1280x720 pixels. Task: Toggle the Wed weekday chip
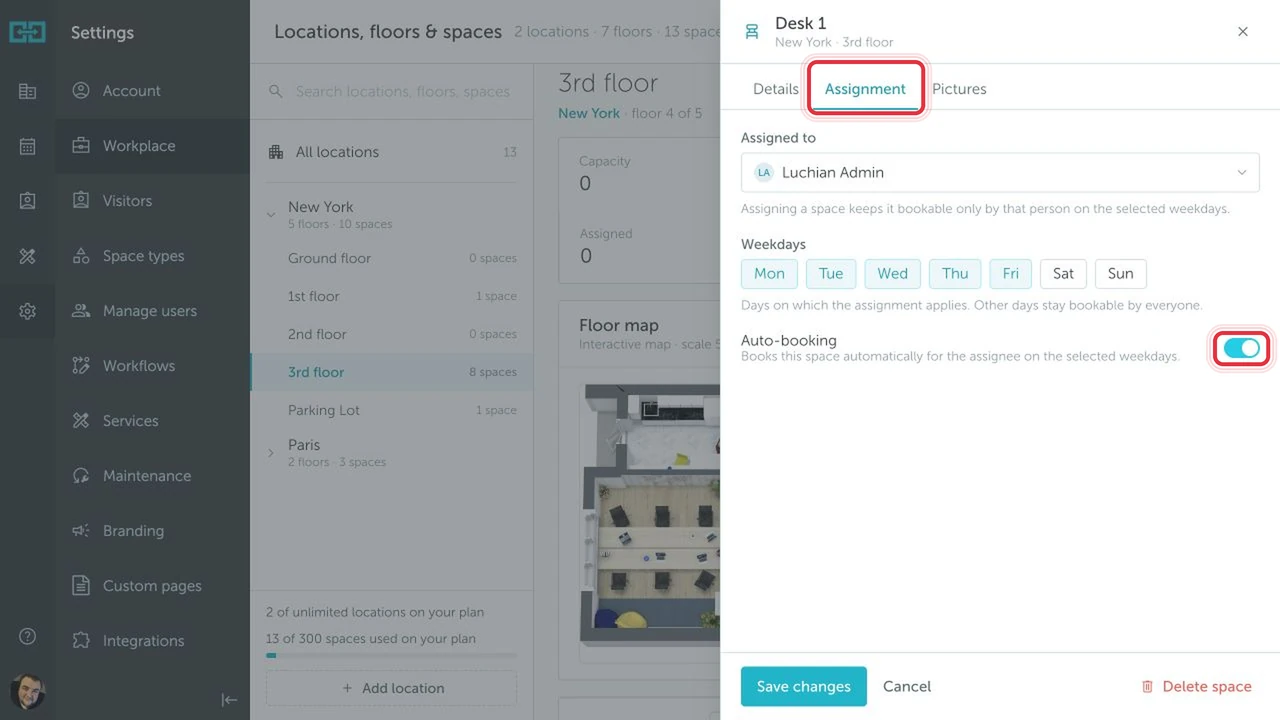coord(893,274)
